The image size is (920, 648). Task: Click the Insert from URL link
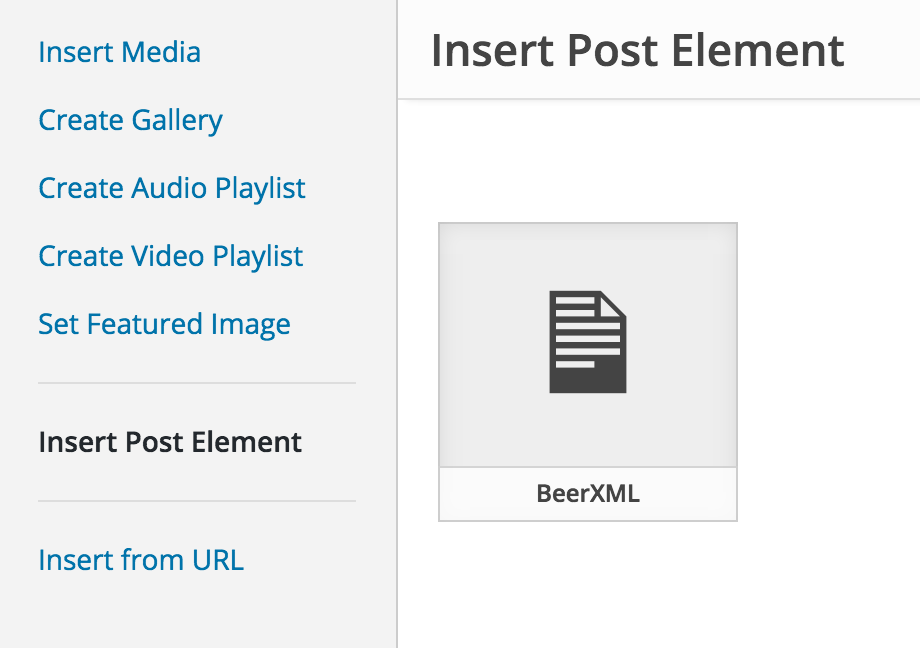coord(141,560)
